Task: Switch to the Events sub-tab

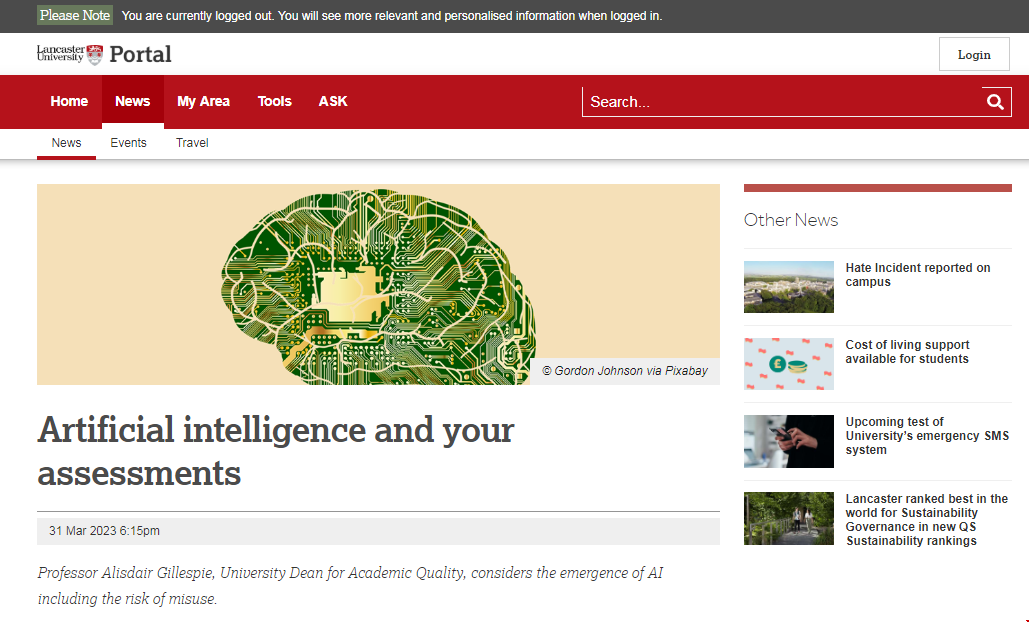Action: pyautogui.click(x=128, y=143)
